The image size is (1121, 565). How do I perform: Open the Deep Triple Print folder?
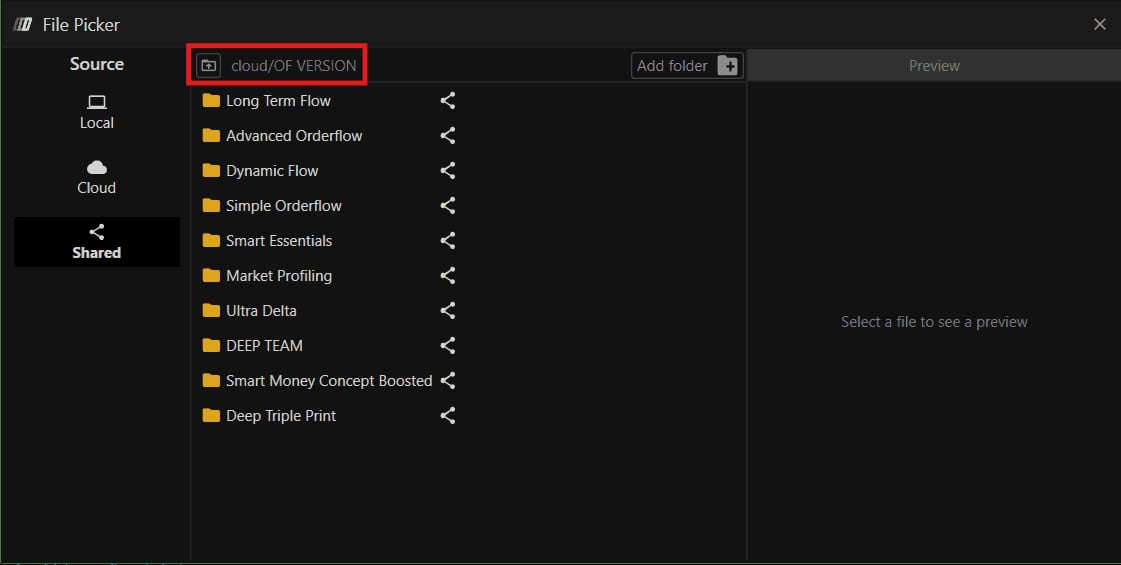[x=281, y=416]
